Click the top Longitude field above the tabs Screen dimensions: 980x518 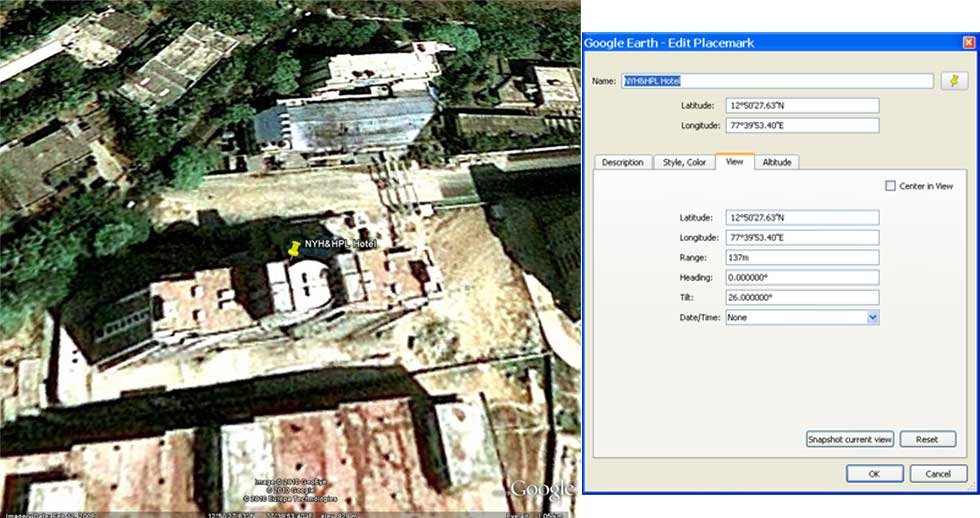pyautogui.click(x=802, y=126)
